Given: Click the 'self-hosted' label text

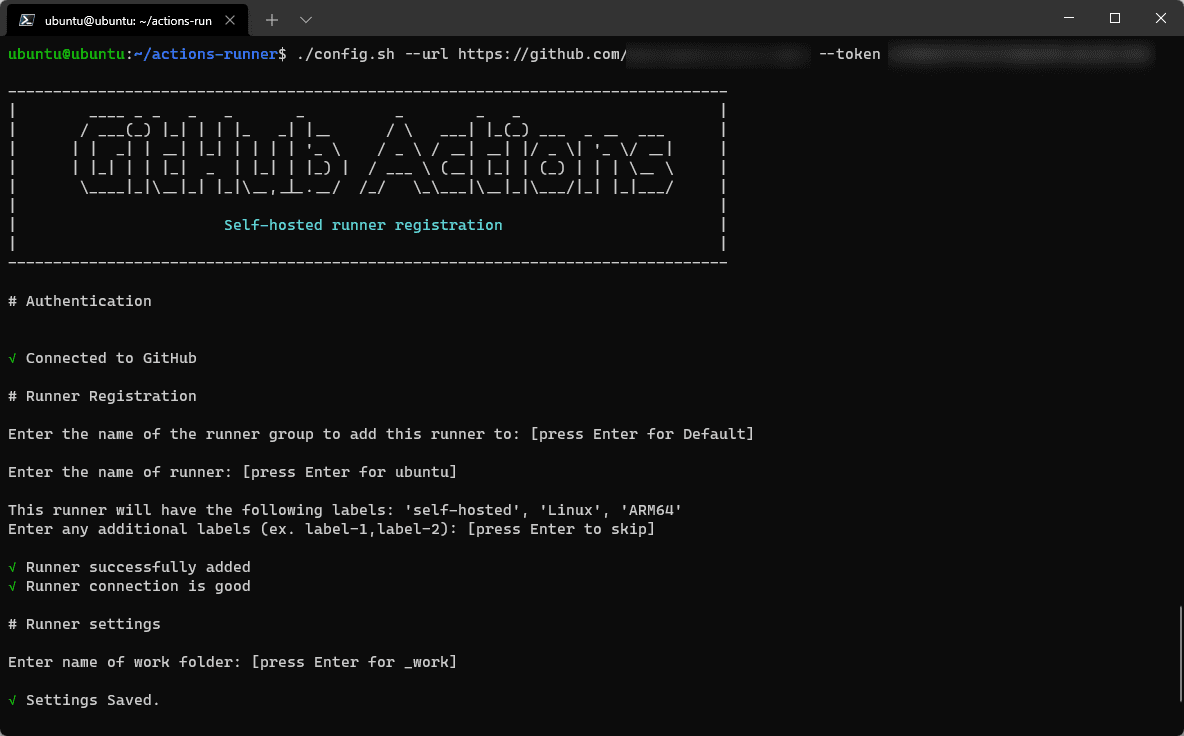Looking at the screenshot, I should coord(462,510).
